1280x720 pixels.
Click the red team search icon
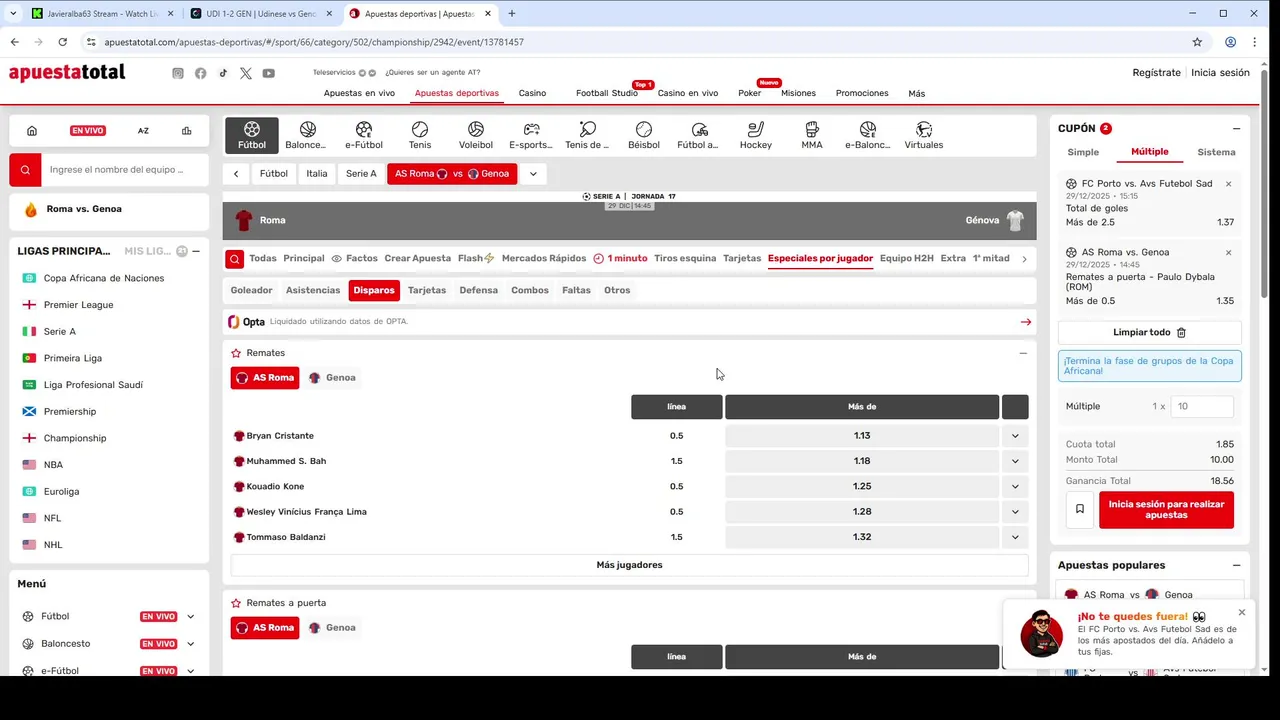[26, 170]
